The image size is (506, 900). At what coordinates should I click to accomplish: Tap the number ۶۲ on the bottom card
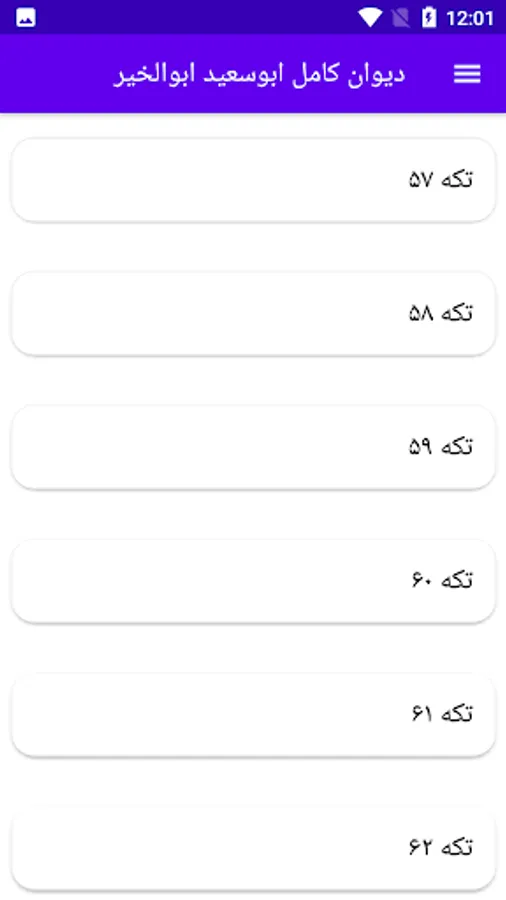click(x=421, y=848)
